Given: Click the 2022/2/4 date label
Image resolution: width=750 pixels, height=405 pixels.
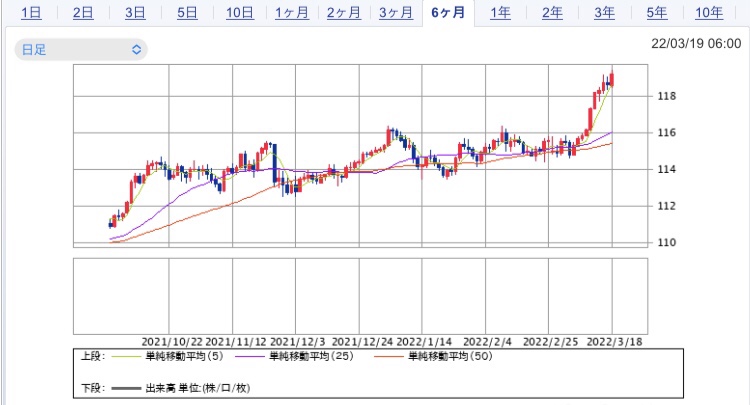Looking at the screenshot, I should (487, 342).
